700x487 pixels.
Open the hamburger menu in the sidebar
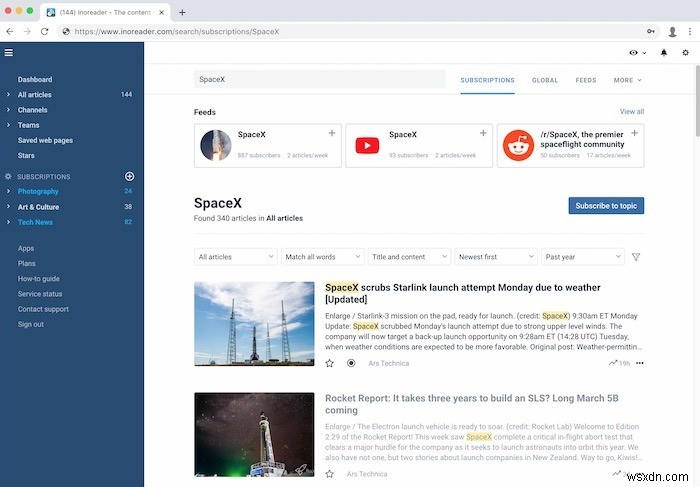9,53
